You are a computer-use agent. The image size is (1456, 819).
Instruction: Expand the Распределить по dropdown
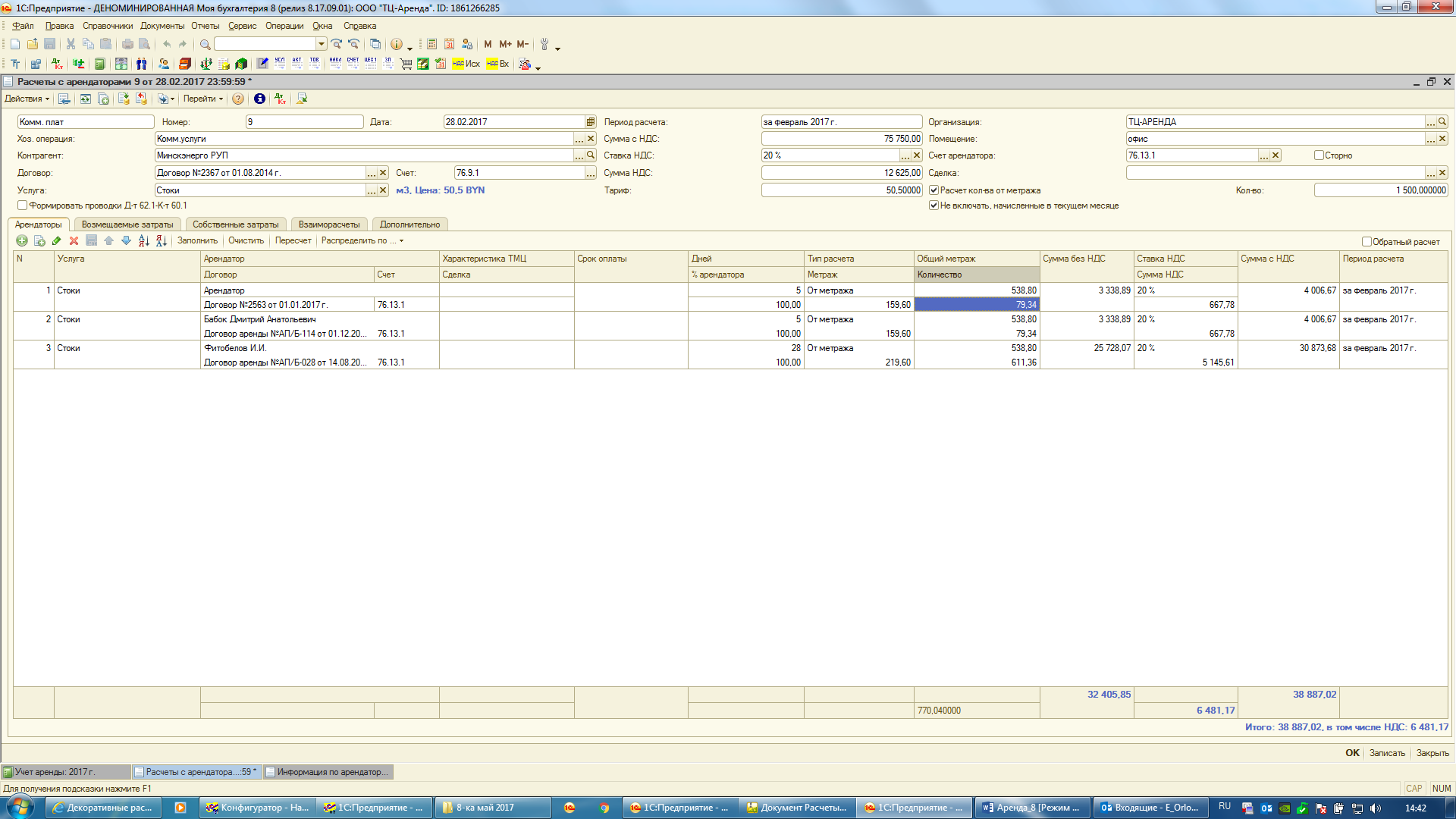362,240
